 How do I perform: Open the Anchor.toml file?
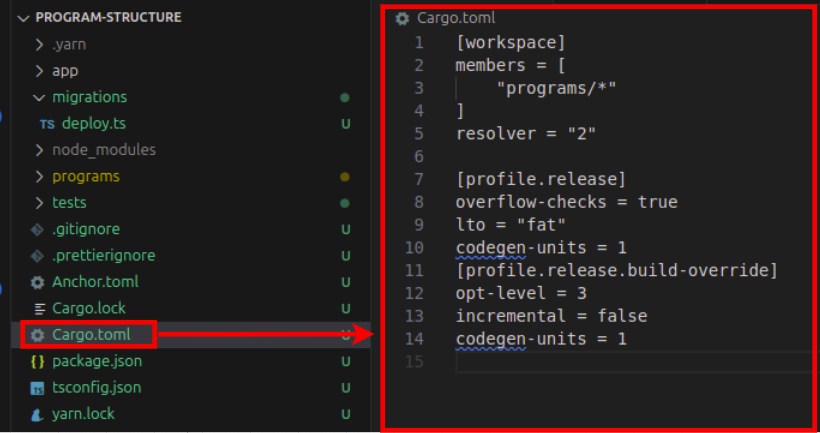tap(95, 281)
